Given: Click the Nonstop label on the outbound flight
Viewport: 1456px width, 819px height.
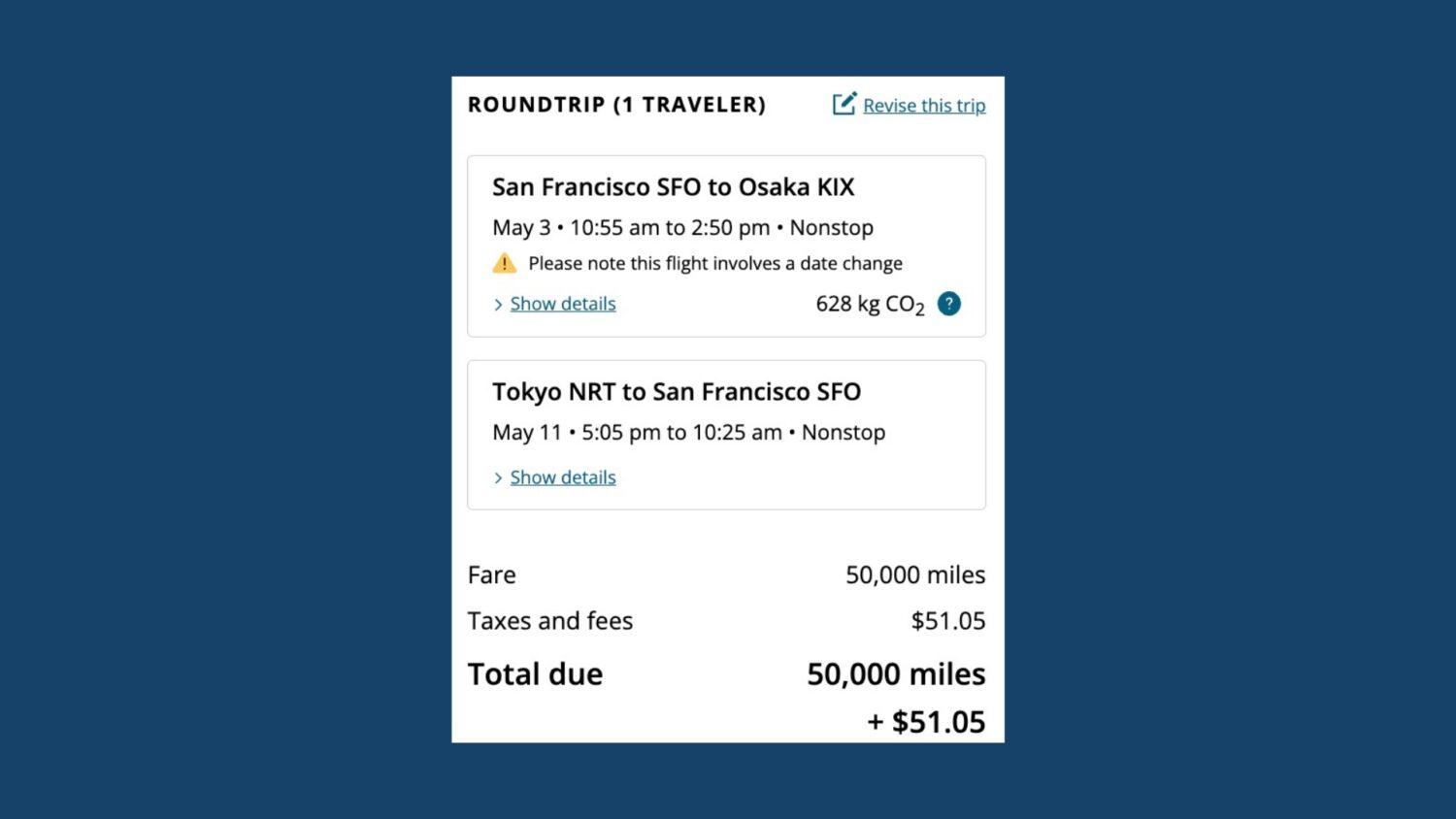Looking at the screenshot, I should (x=831, y=227).
